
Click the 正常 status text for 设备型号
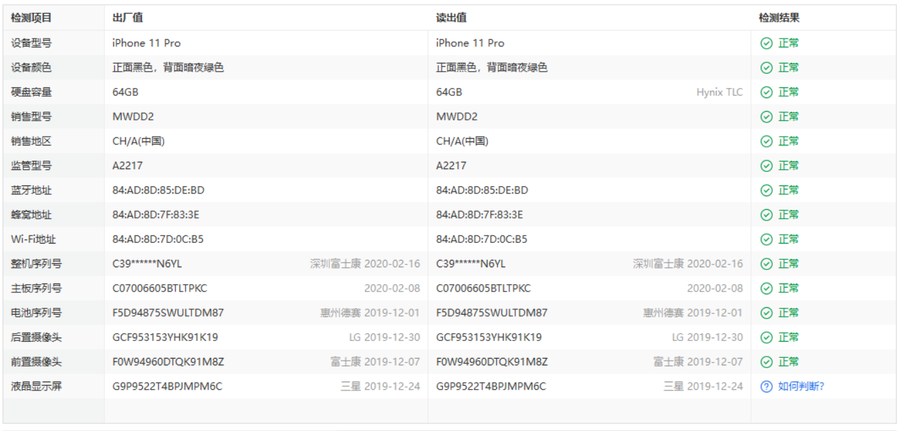tap(789, 43)
